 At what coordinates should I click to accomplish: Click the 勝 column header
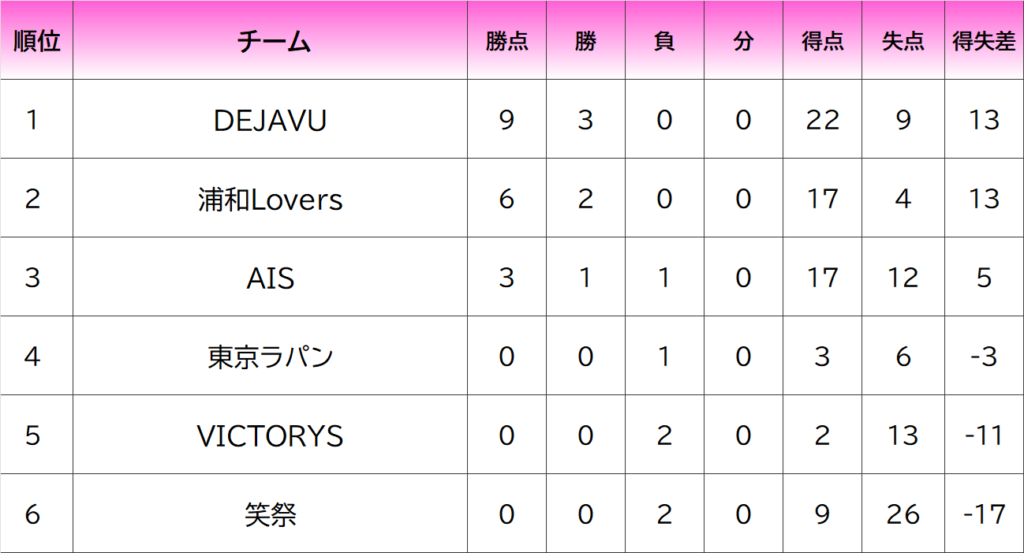(x=586, y=40)
